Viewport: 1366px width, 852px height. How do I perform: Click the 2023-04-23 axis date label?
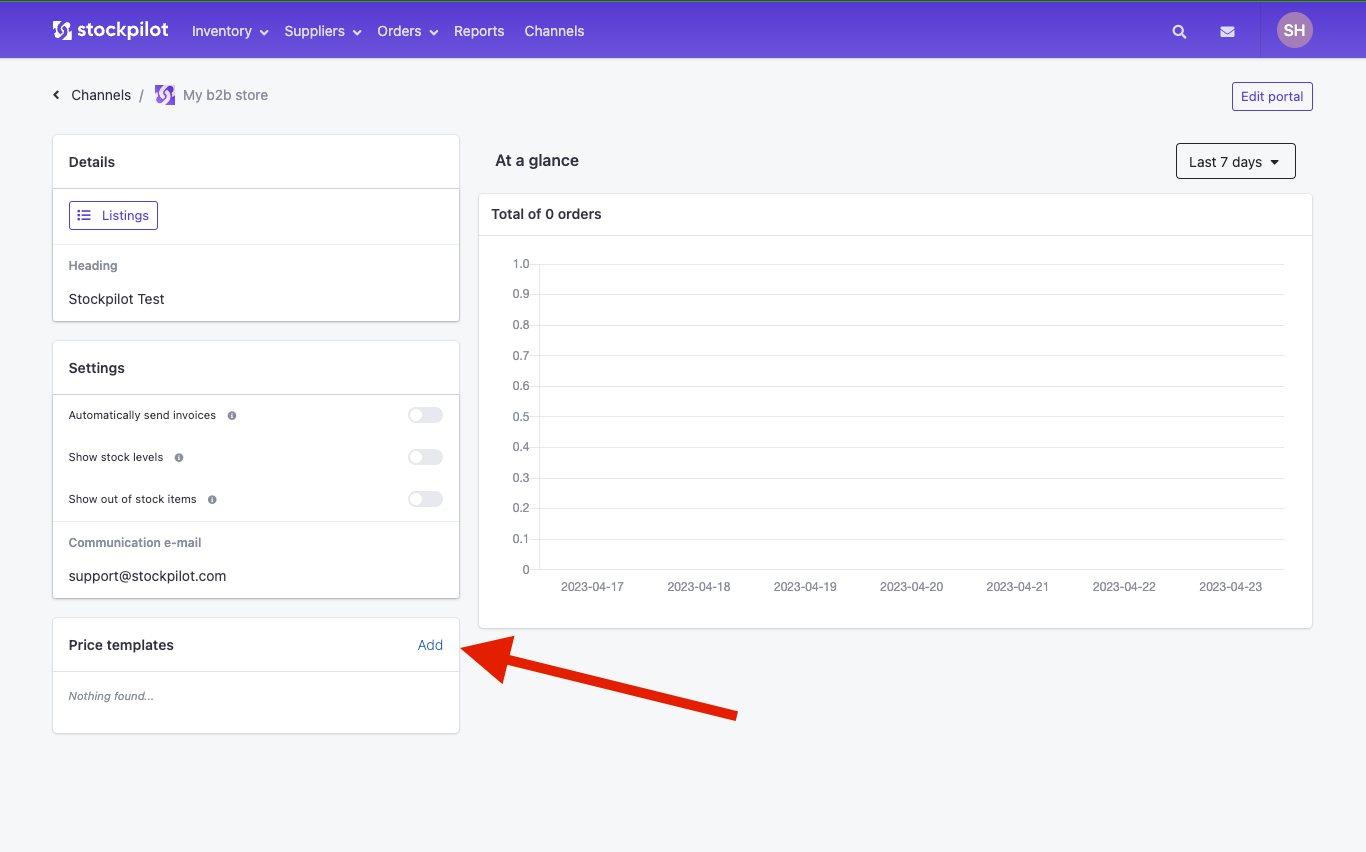[x=1230, y=587]
